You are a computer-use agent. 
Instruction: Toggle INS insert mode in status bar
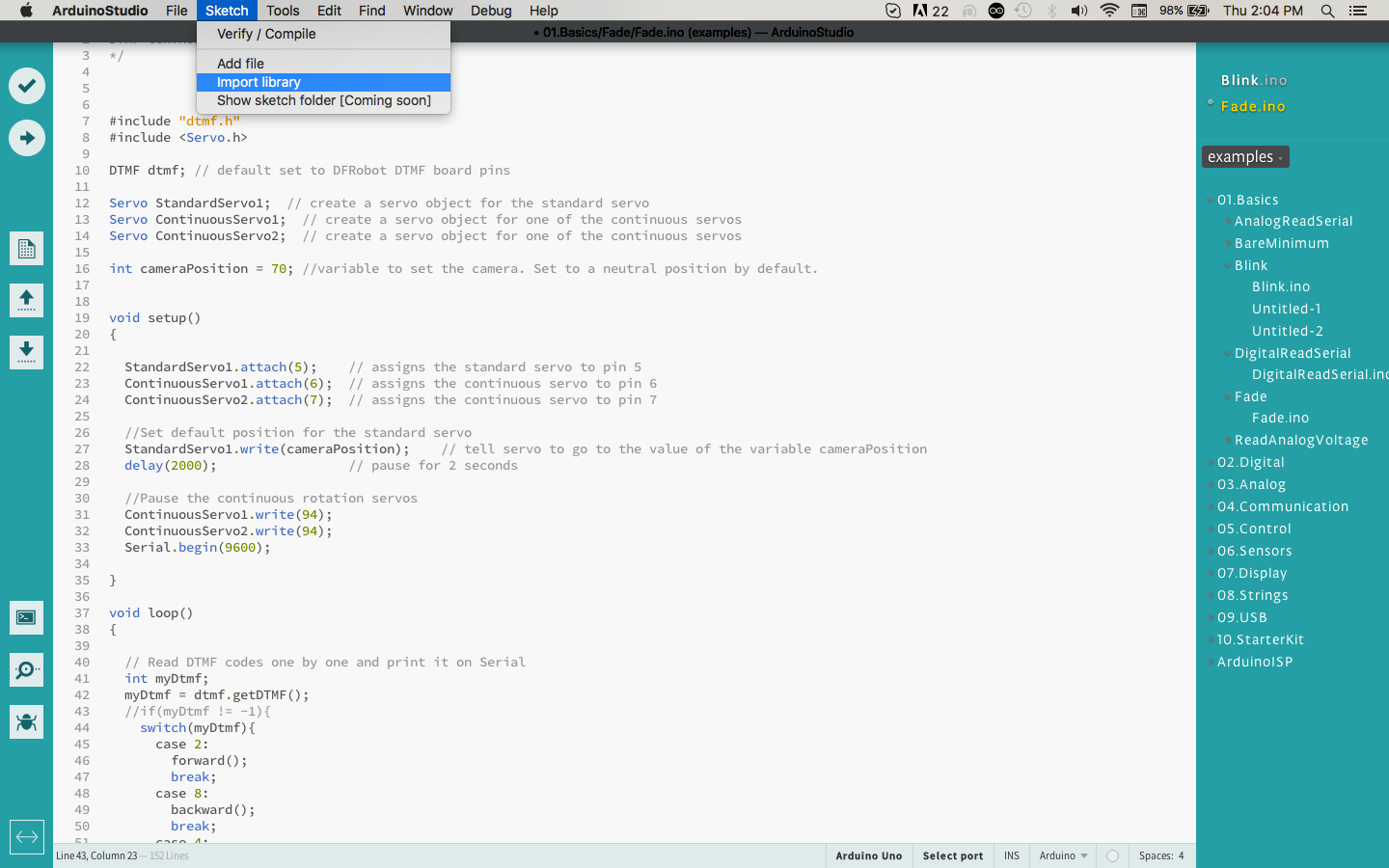point(1012,855)
